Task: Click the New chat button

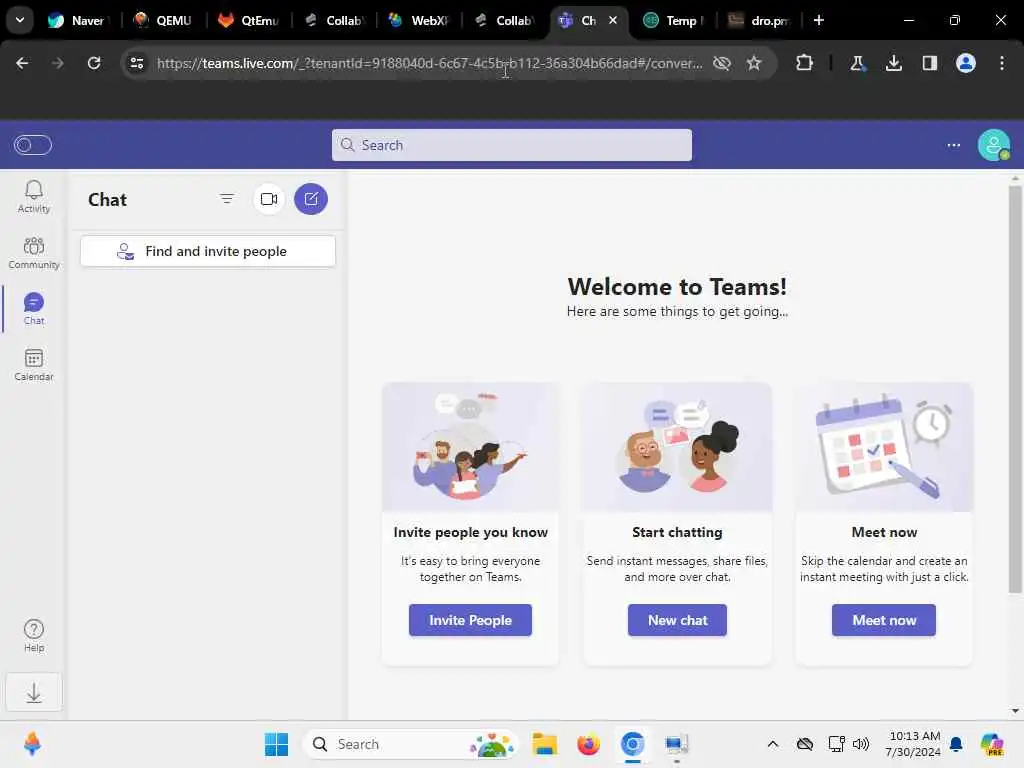Action: (677, 620)
